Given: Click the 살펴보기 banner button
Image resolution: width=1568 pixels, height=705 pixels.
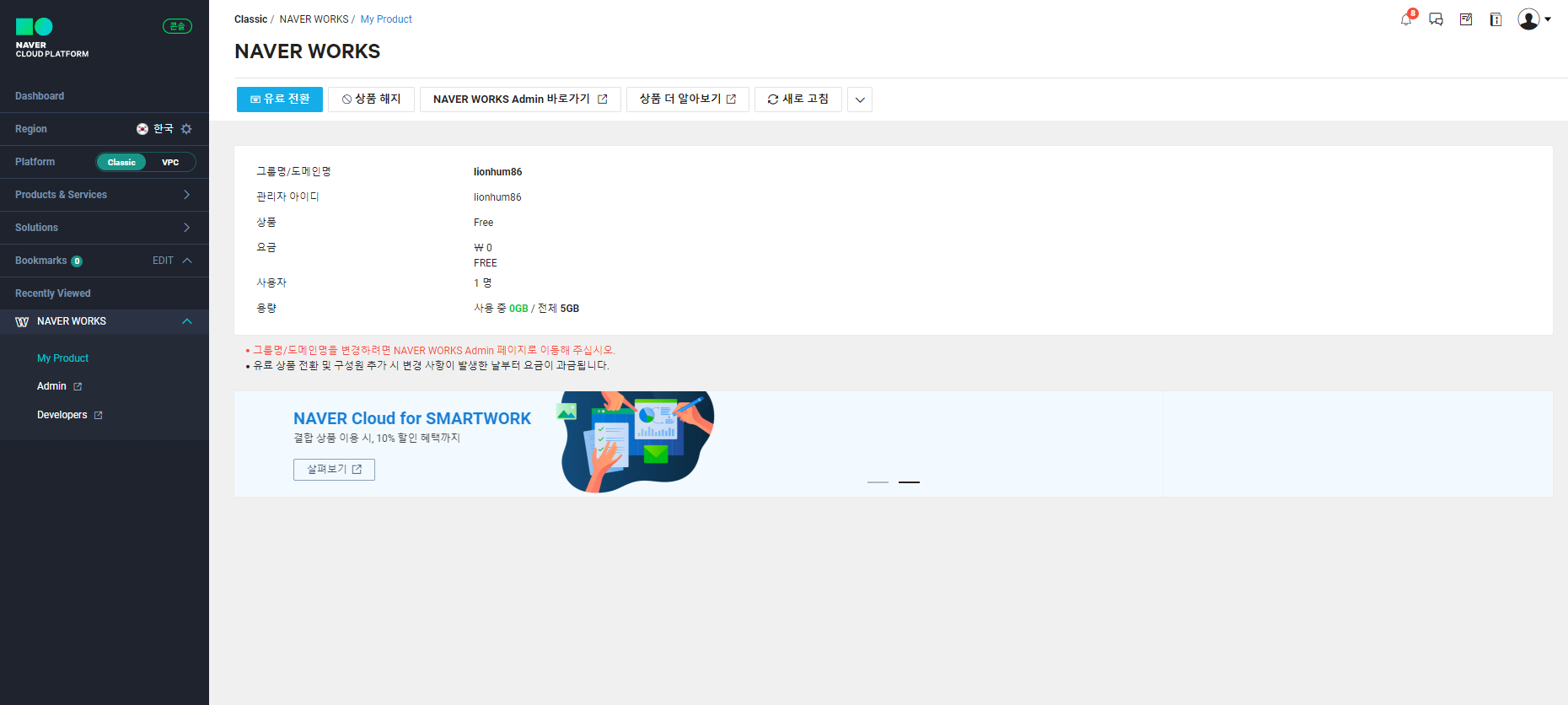Looking at the screenshot, I should pyautogui.click(x=334, y=470).
